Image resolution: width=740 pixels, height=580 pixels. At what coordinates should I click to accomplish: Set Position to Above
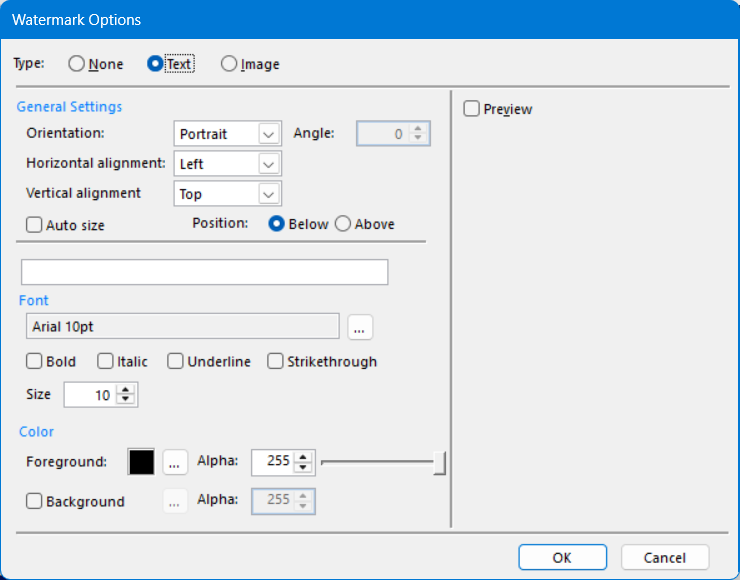343,224
